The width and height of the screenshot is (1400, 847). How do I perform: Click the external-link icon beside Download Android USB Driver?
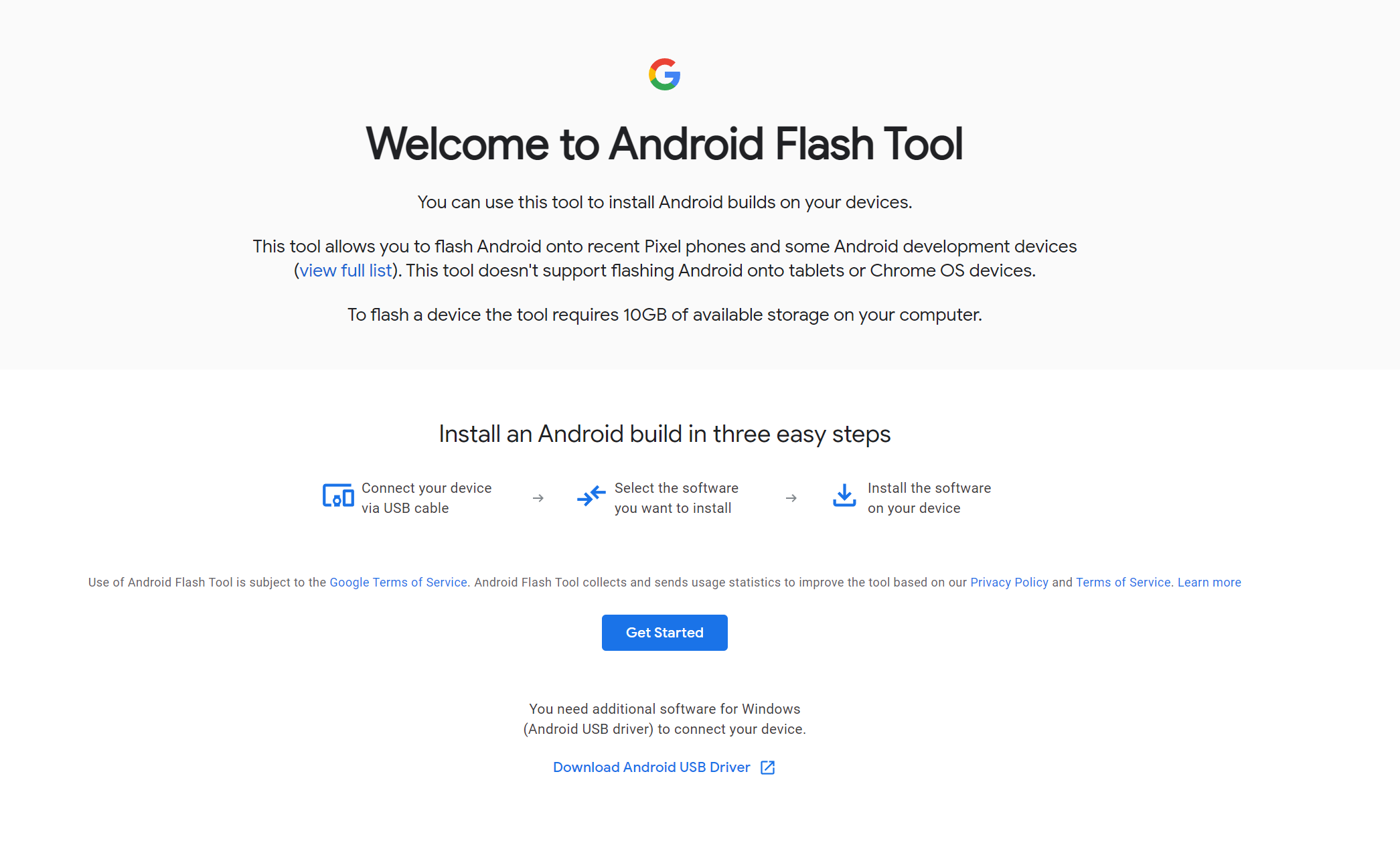[767, 767]
